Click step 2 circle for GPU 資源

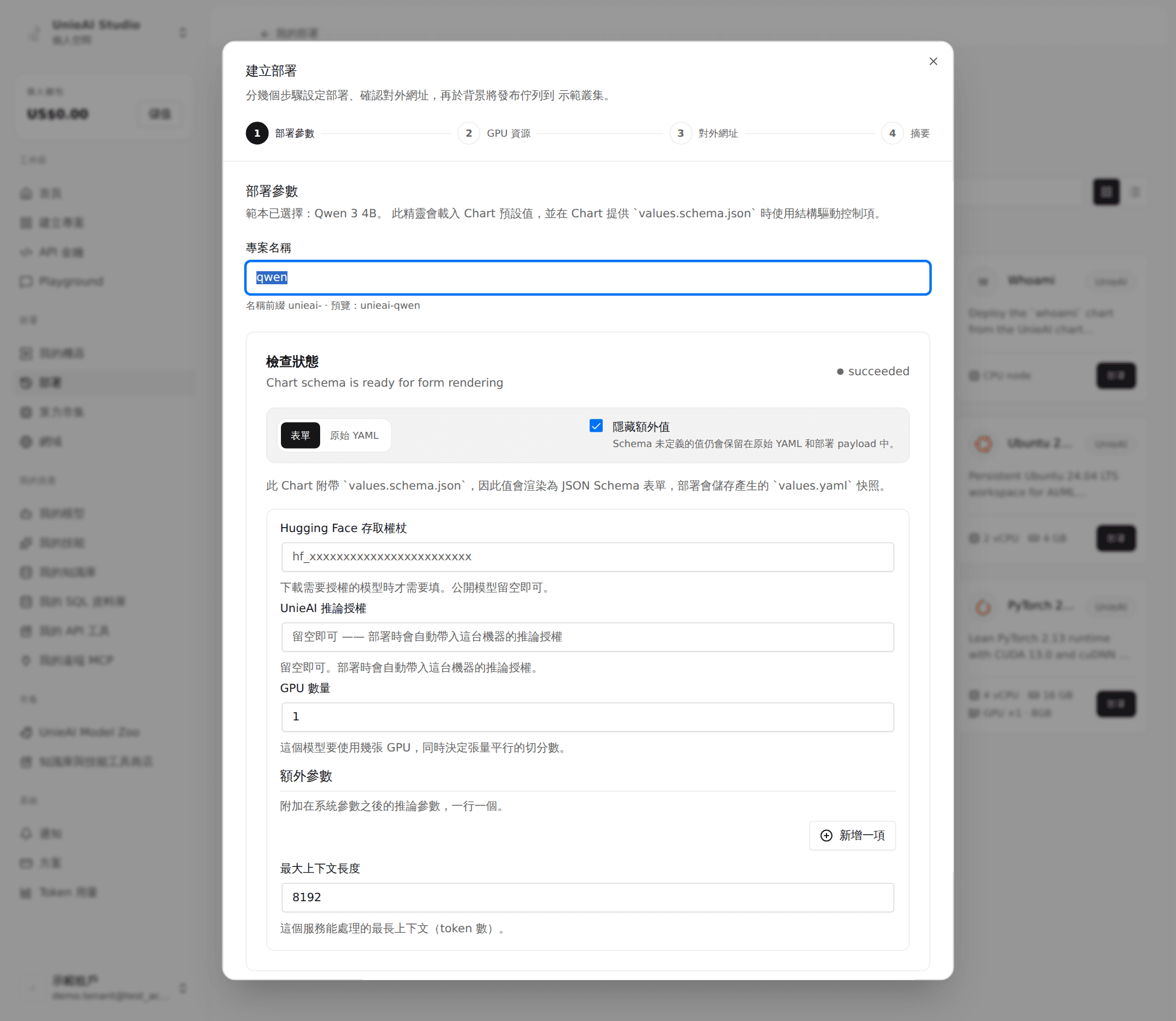coord(468,133)
